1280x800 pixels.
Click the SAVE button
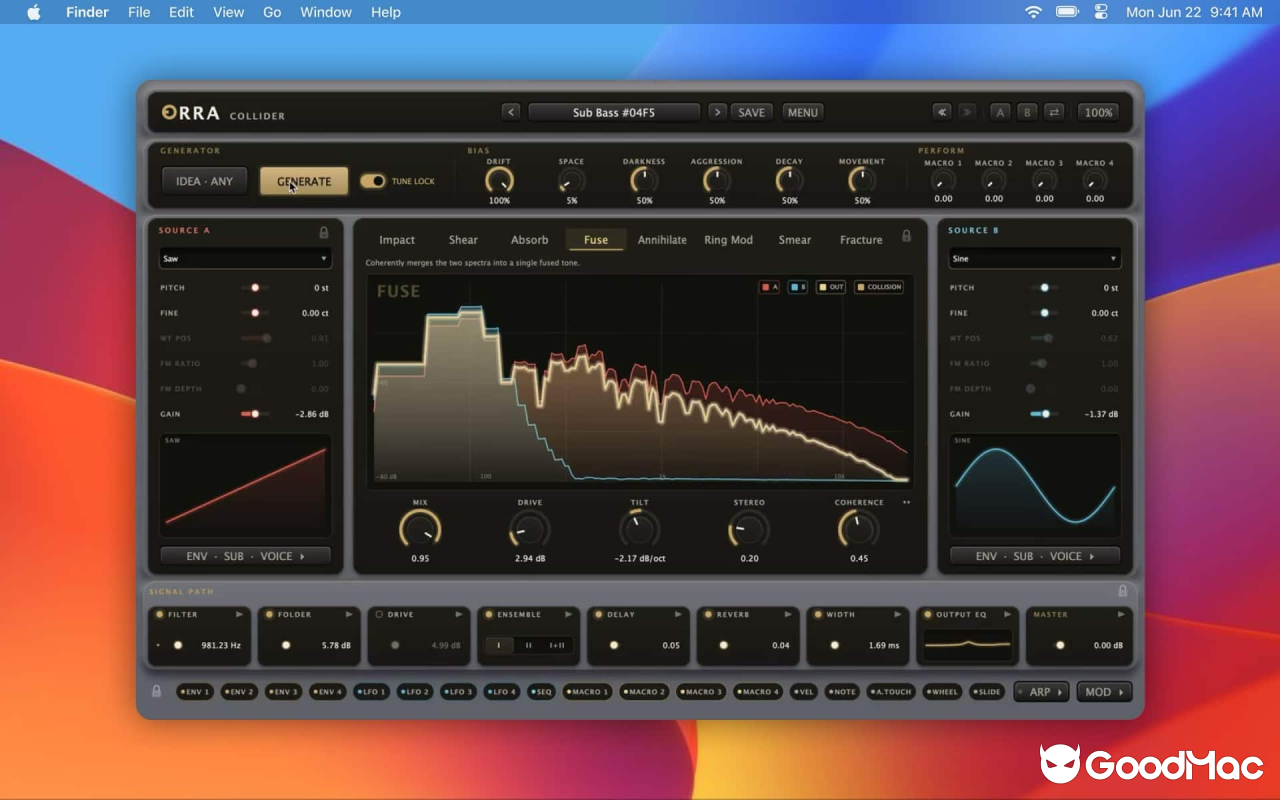pyautogui.click(x=752, y=112)
